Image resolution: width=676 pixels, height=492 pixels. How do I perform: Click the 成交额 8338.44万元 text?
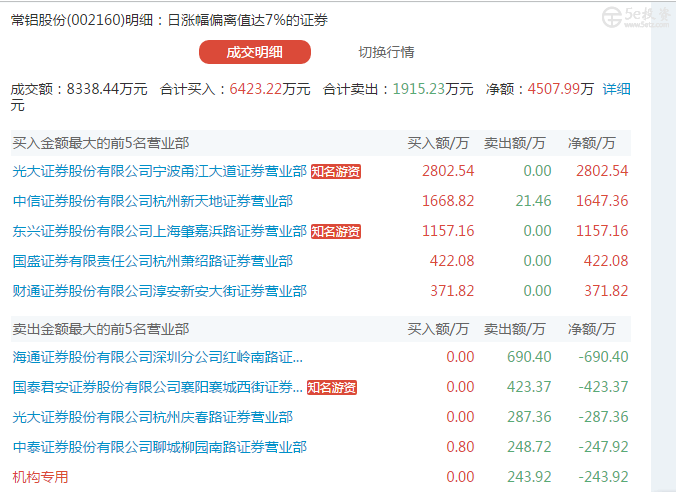point(79,89)
